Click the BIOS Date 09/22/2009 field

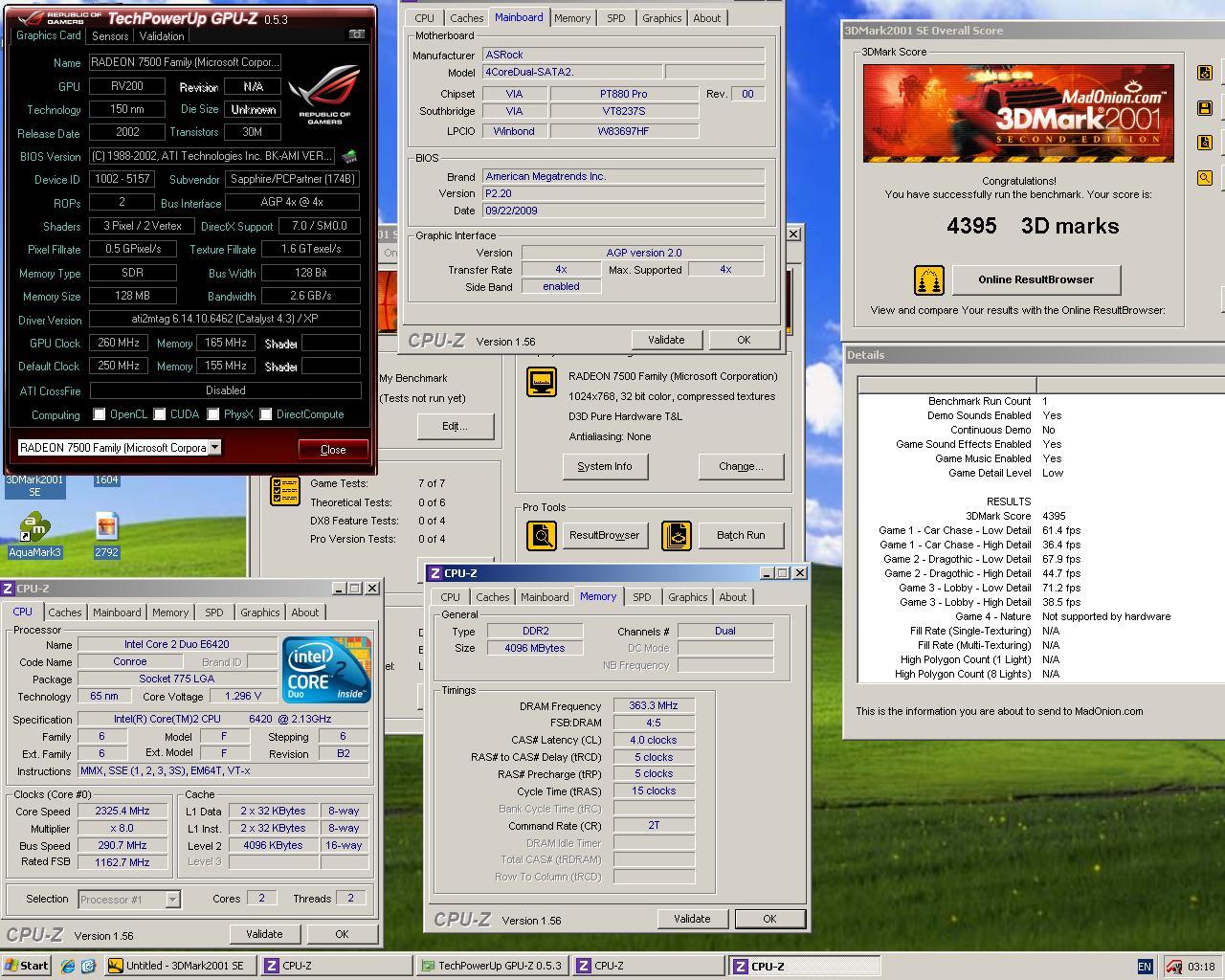pyautogui.click(x=623, y=211)
